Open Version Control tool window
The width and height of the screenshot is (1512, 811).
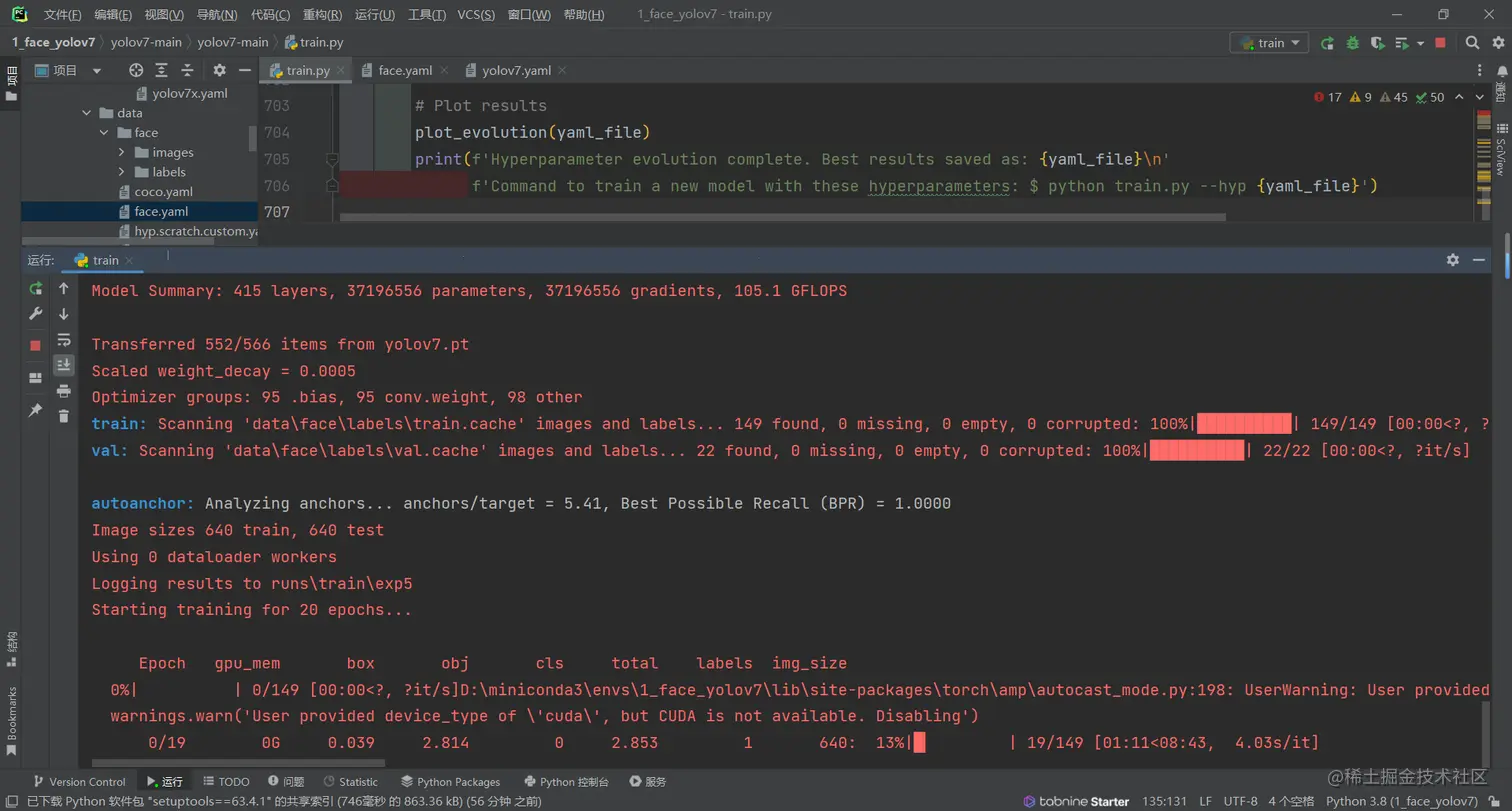pyautogui.click(x=79, y=781)
